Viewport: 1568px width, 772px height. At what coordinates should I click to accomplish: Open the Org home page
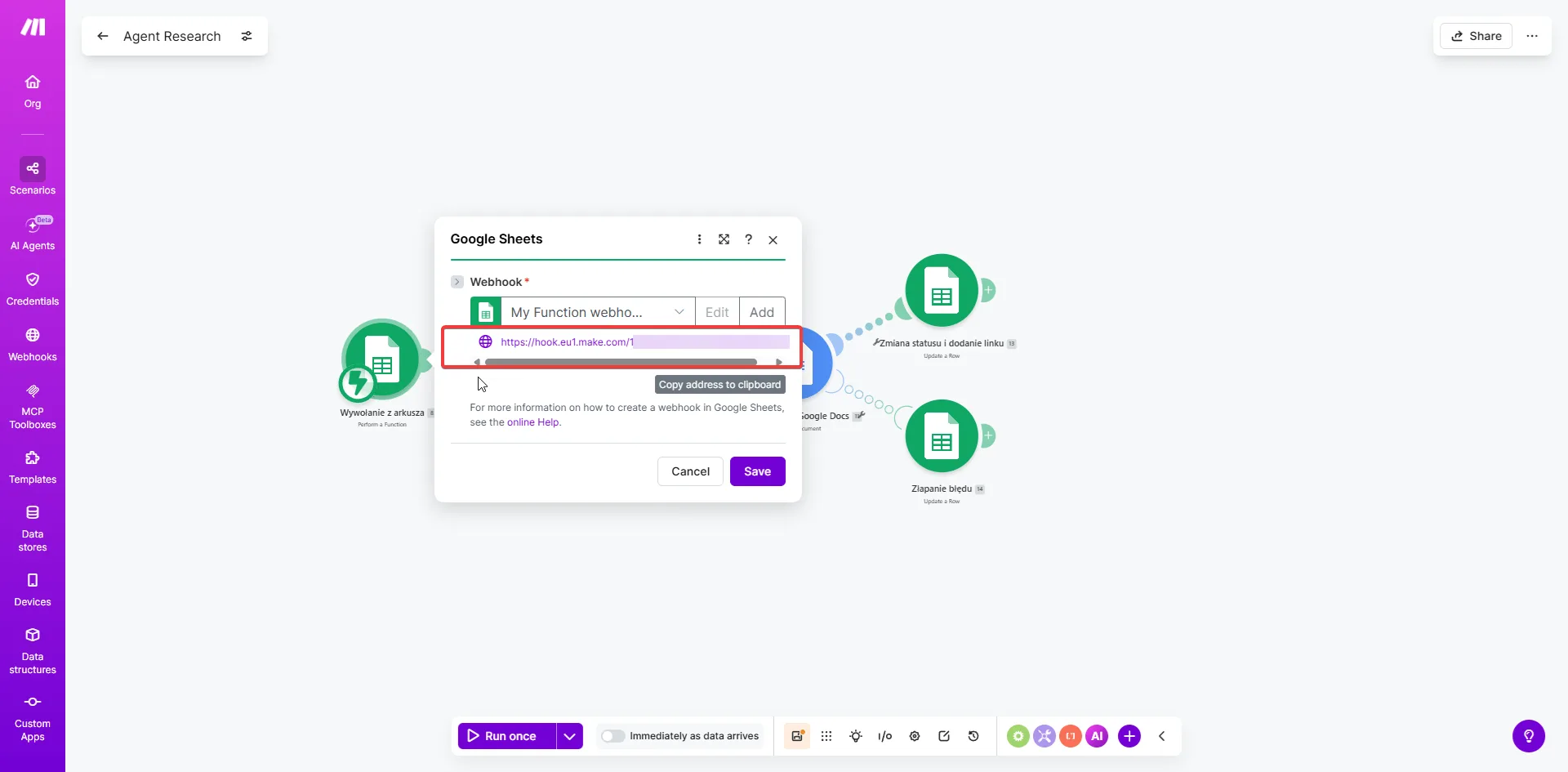tap(33, 91)
